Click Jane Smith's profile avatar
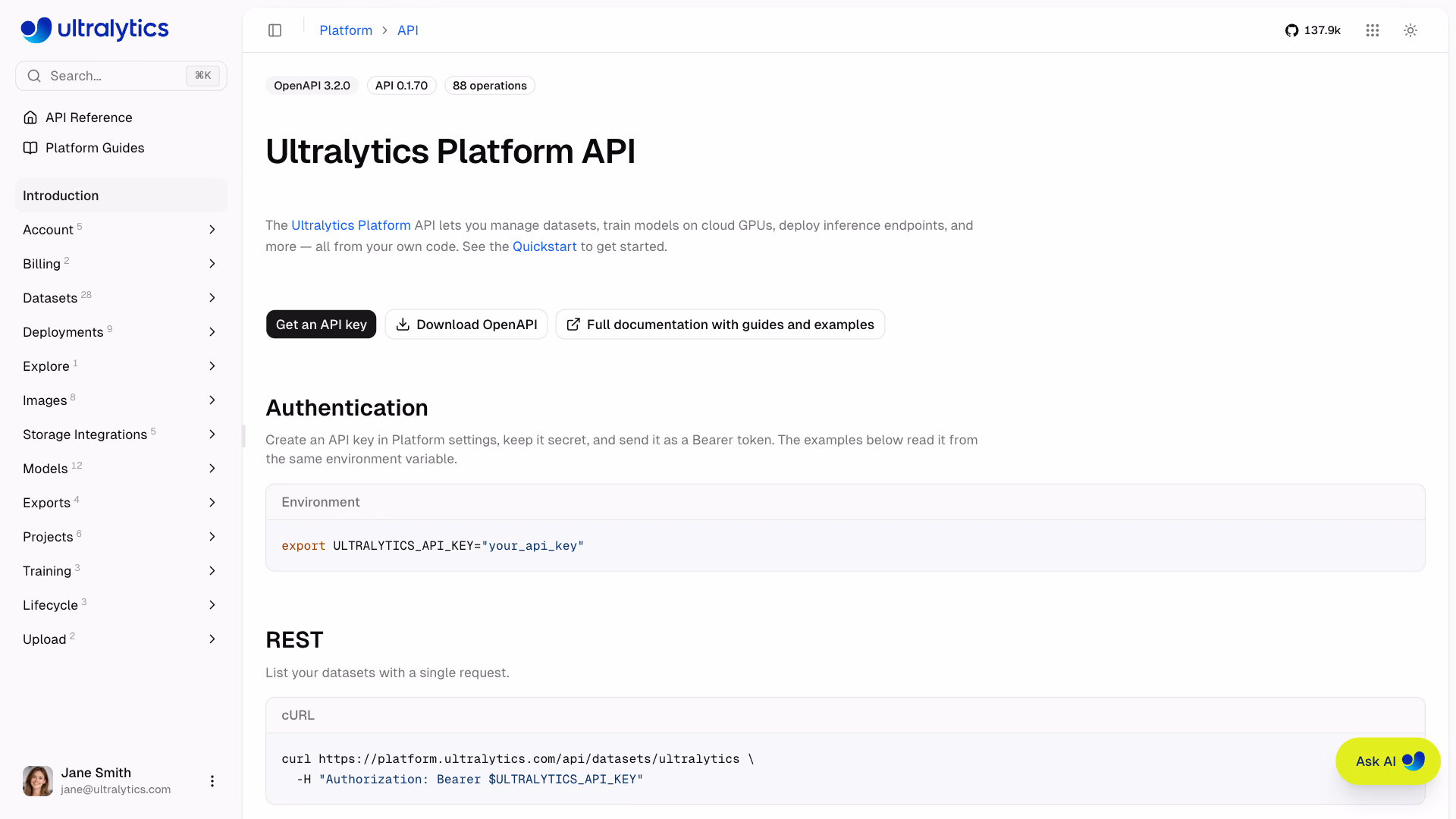Image resolution: width=1456 pixels, height=819 pixels. click(38, 781)
